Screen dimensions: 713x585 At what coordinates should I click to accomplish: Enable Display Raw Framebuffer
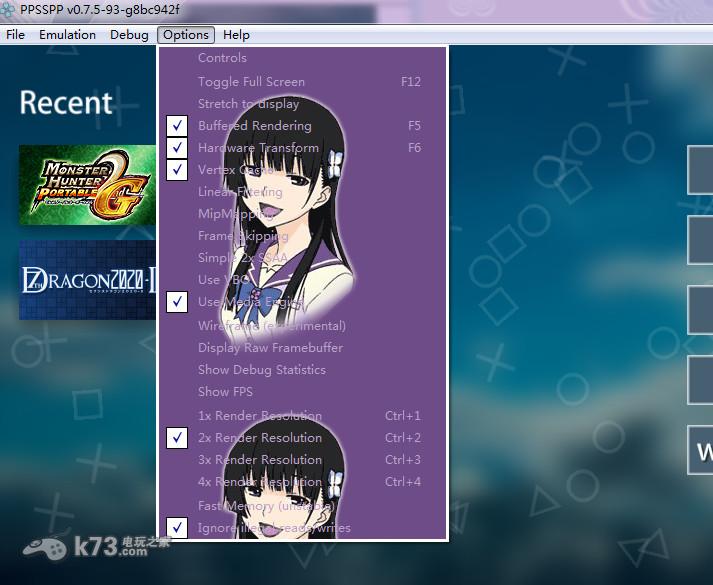click(270, 348)
